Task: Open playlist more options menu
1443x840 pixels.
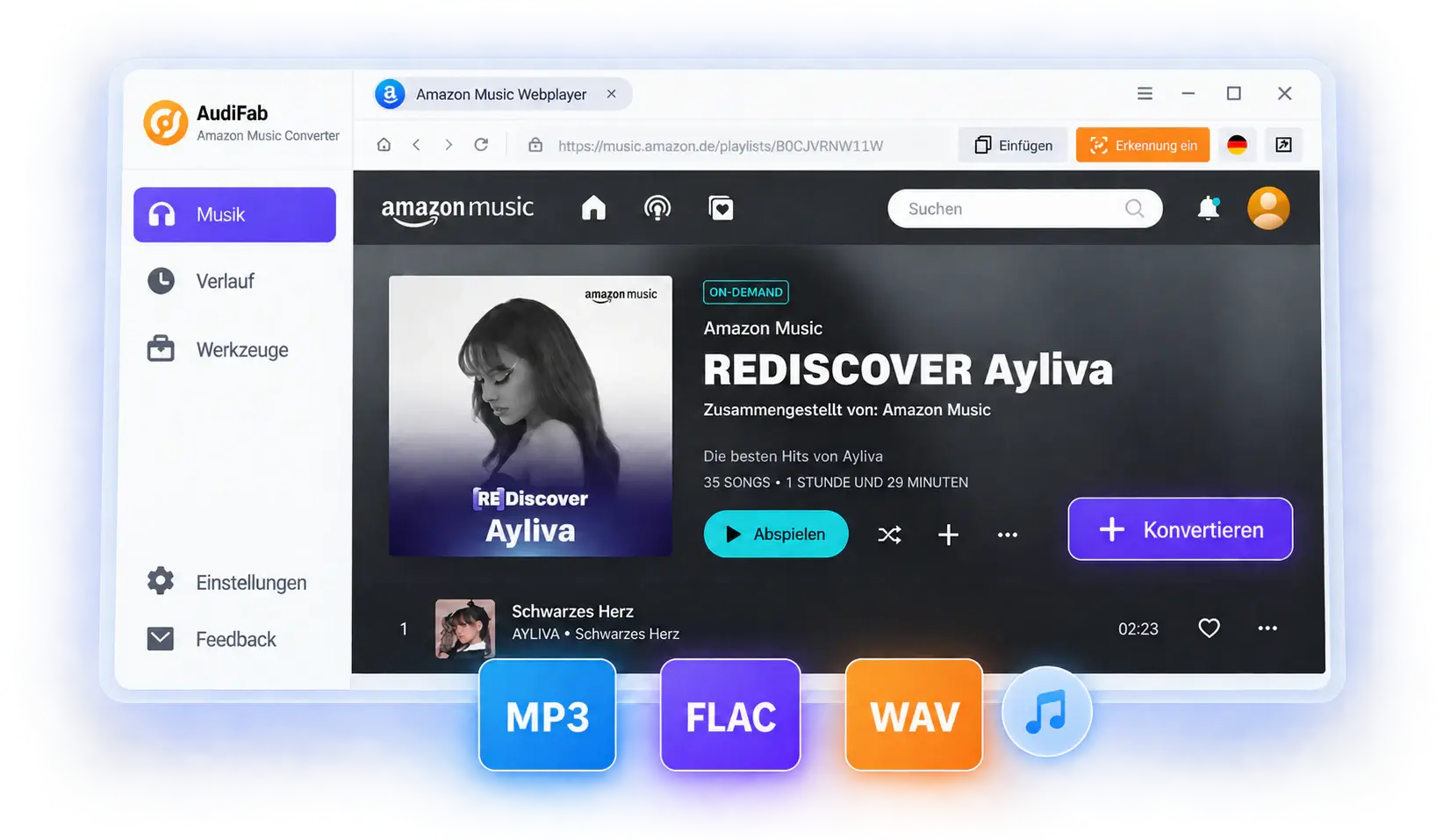Action: pos(1008,535)
